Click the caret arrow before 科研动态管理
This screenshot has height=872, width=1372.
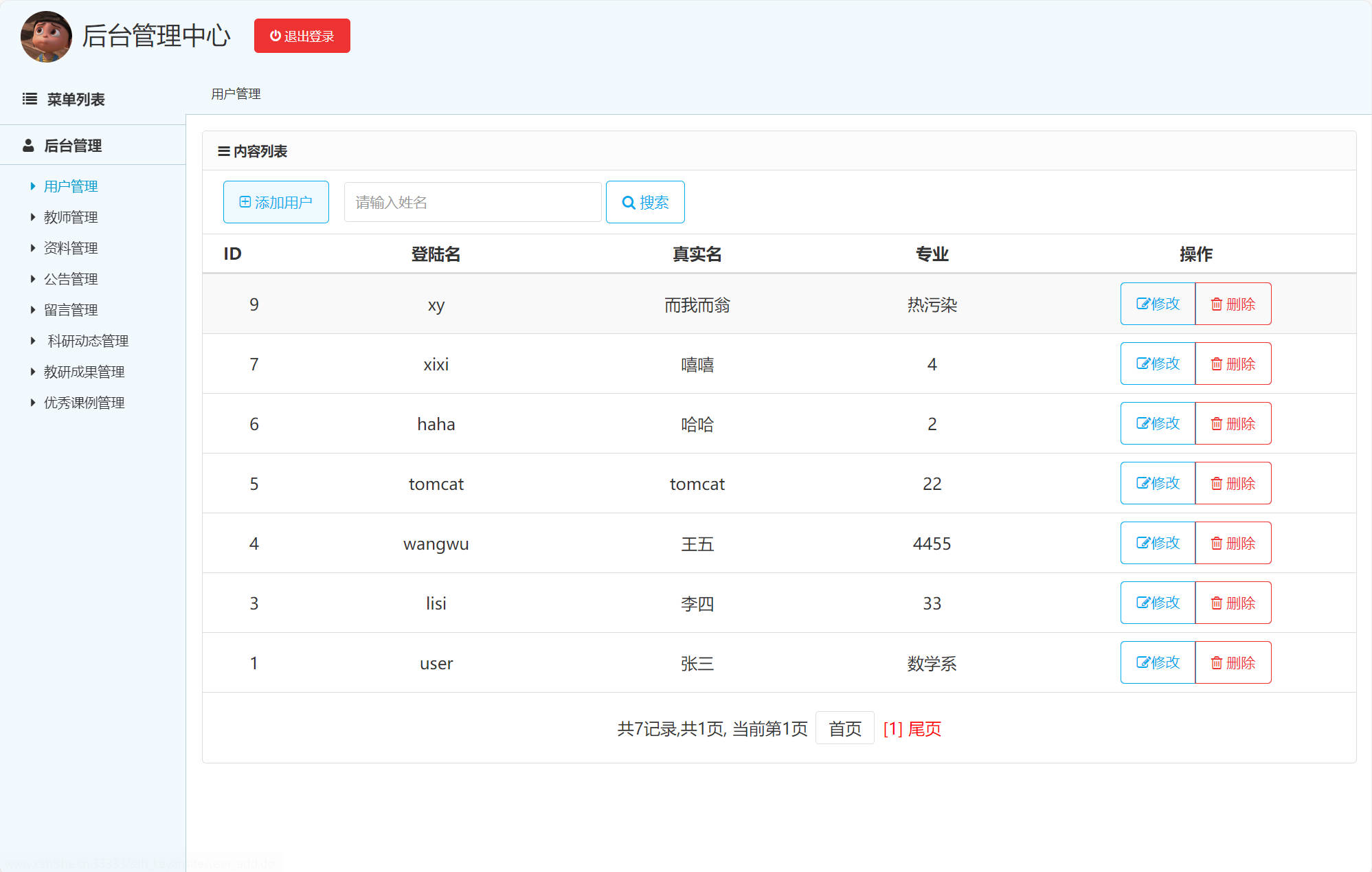[x=32, y=341]
